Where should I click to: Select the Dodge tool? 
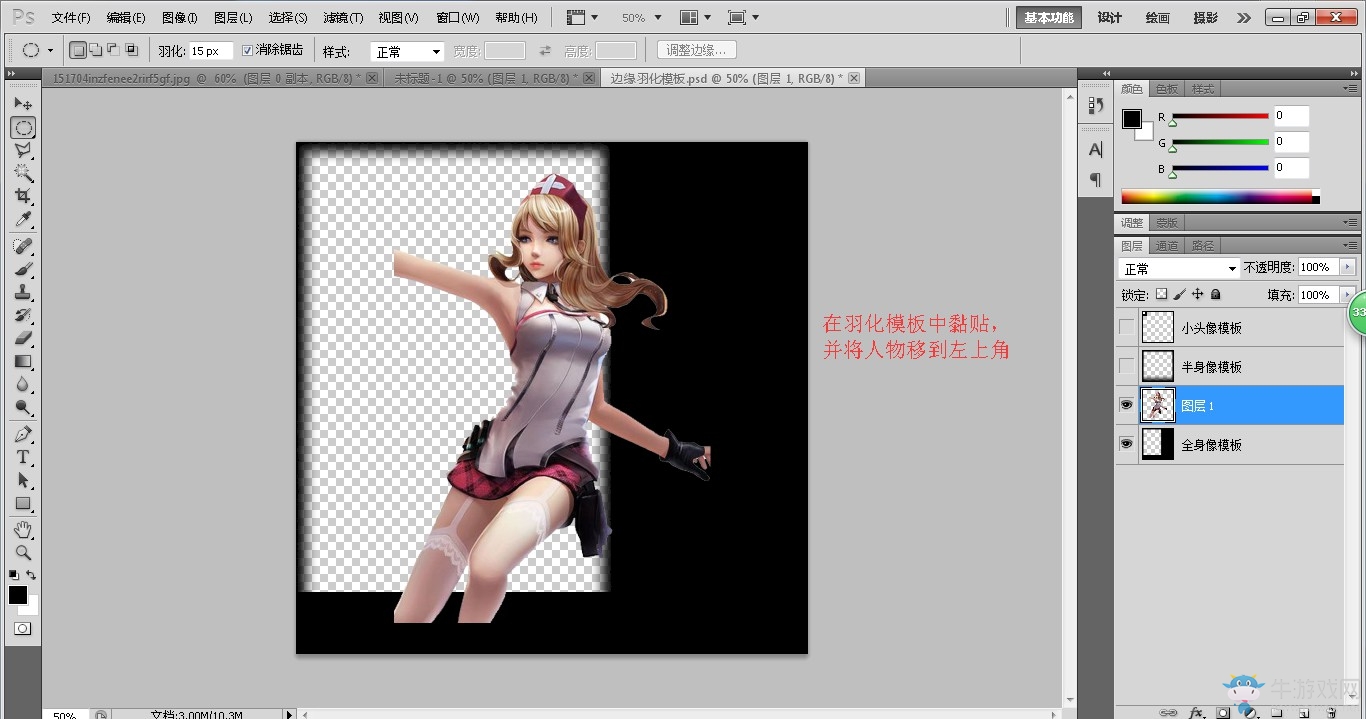pyautogui.click(x=23, y=407)
